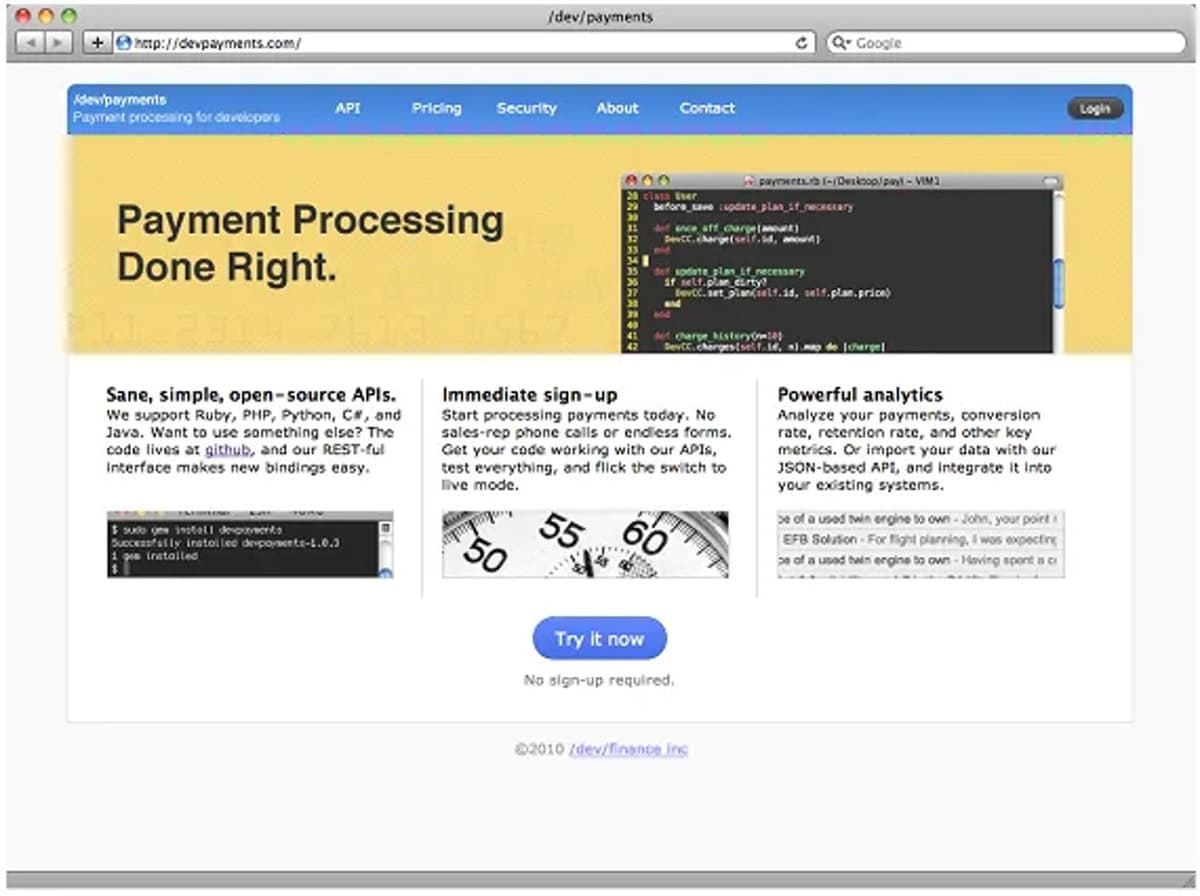
Task: Click the Payment Processing Done Right headline
Action: (310, 243)
